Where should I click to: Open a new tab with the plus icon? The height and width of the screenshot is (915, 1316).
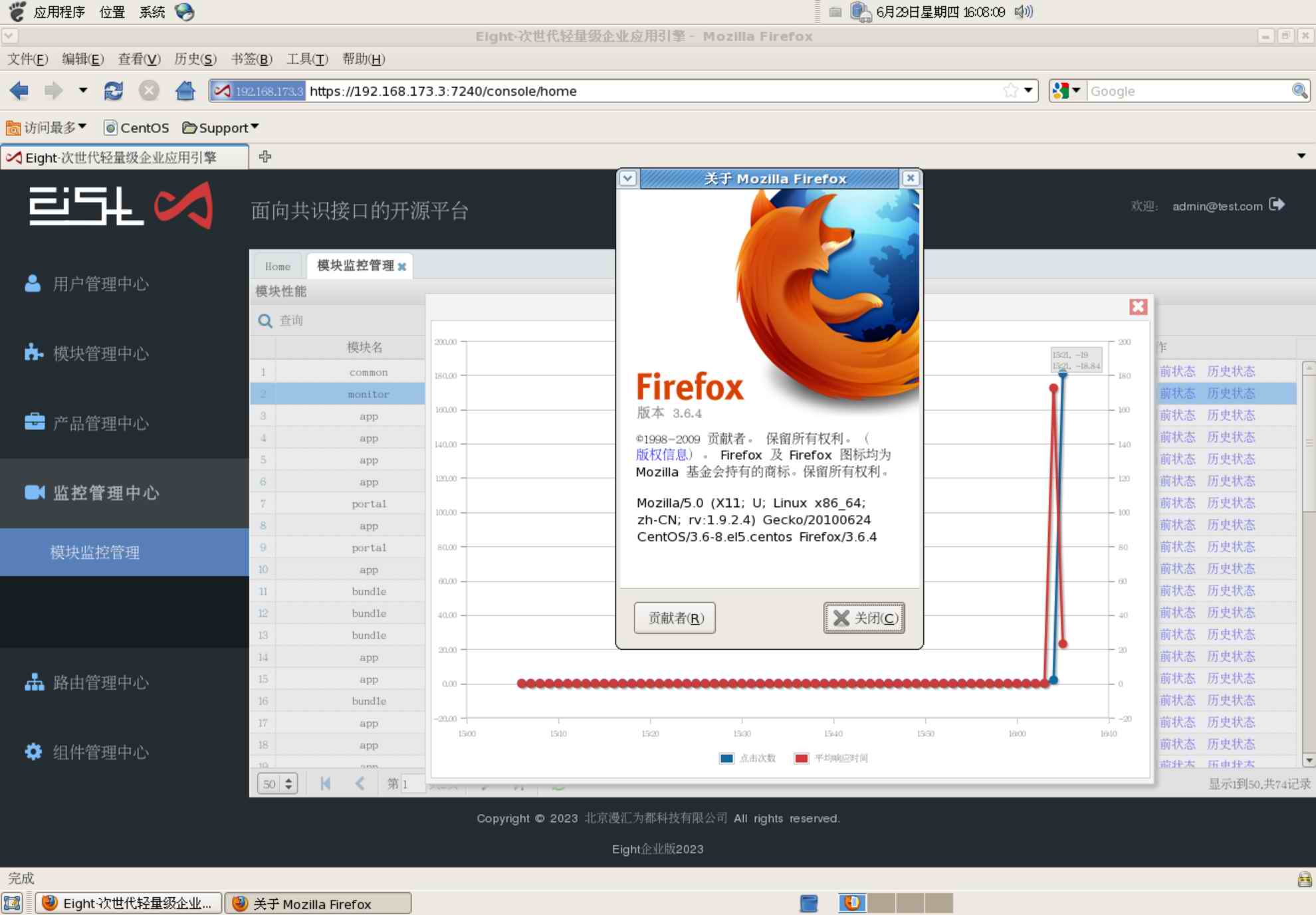coord(265,157)
